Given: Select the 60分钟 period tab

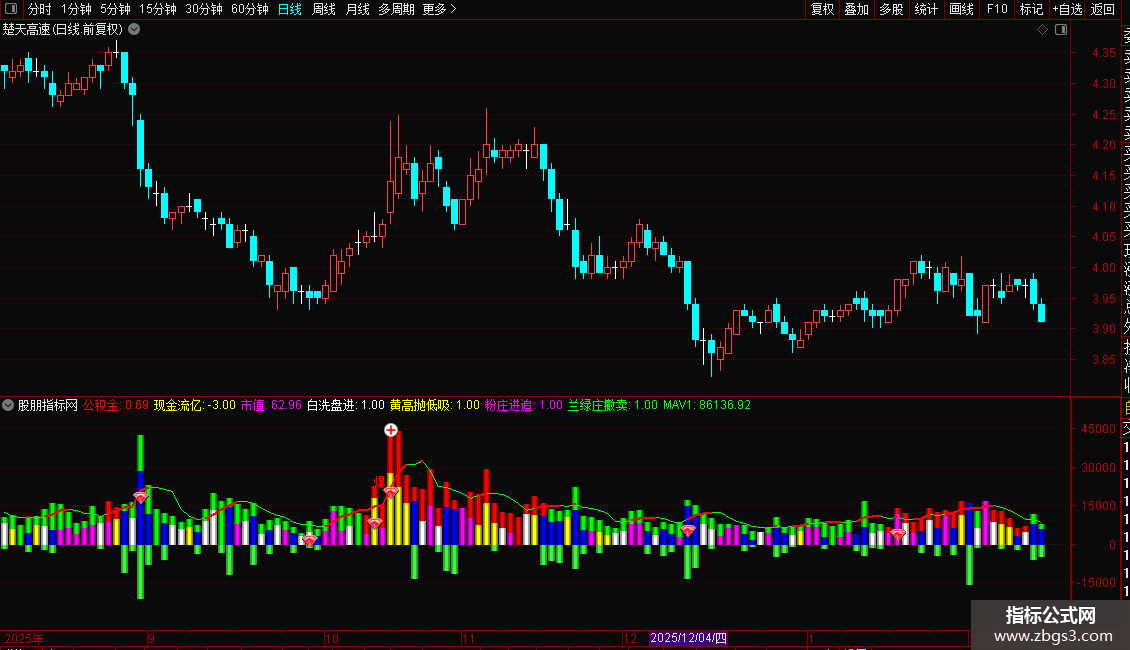Looking at the screenshot, I should click(250, 9).
